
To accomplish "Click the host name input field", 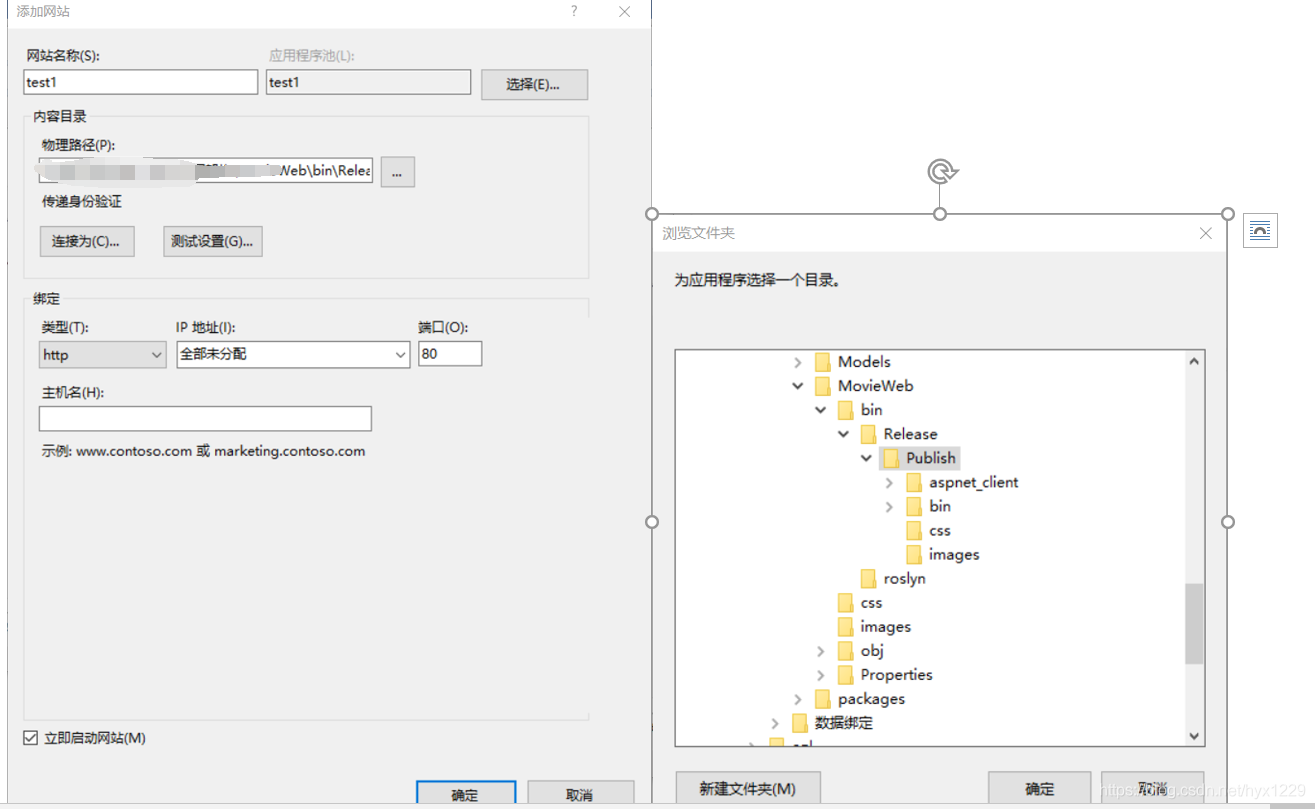I will [x=205, y=418].
